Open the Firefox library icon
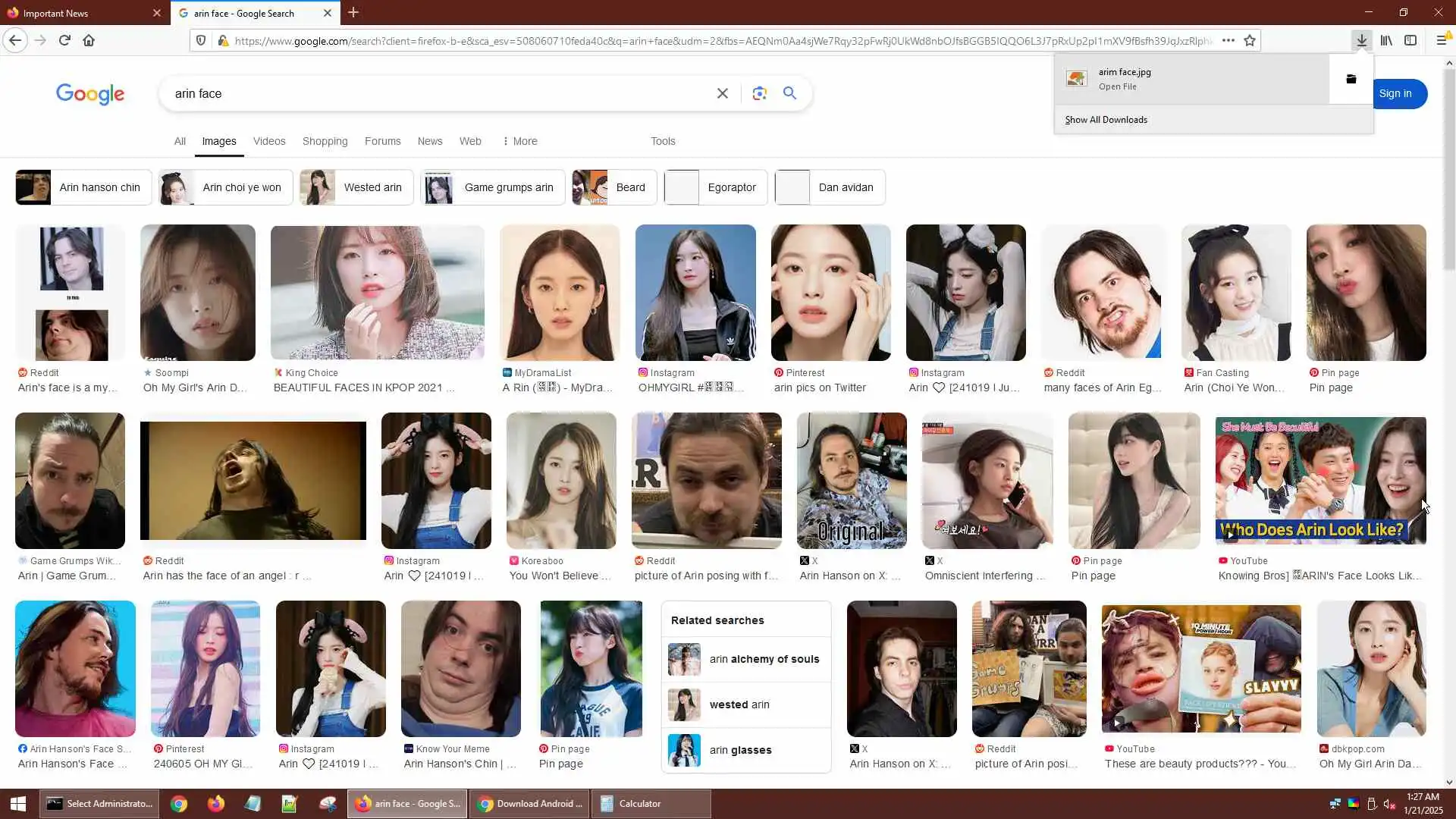Image resolution: width=1456 pixels, height=819 pixels. tap(1386, 41)
